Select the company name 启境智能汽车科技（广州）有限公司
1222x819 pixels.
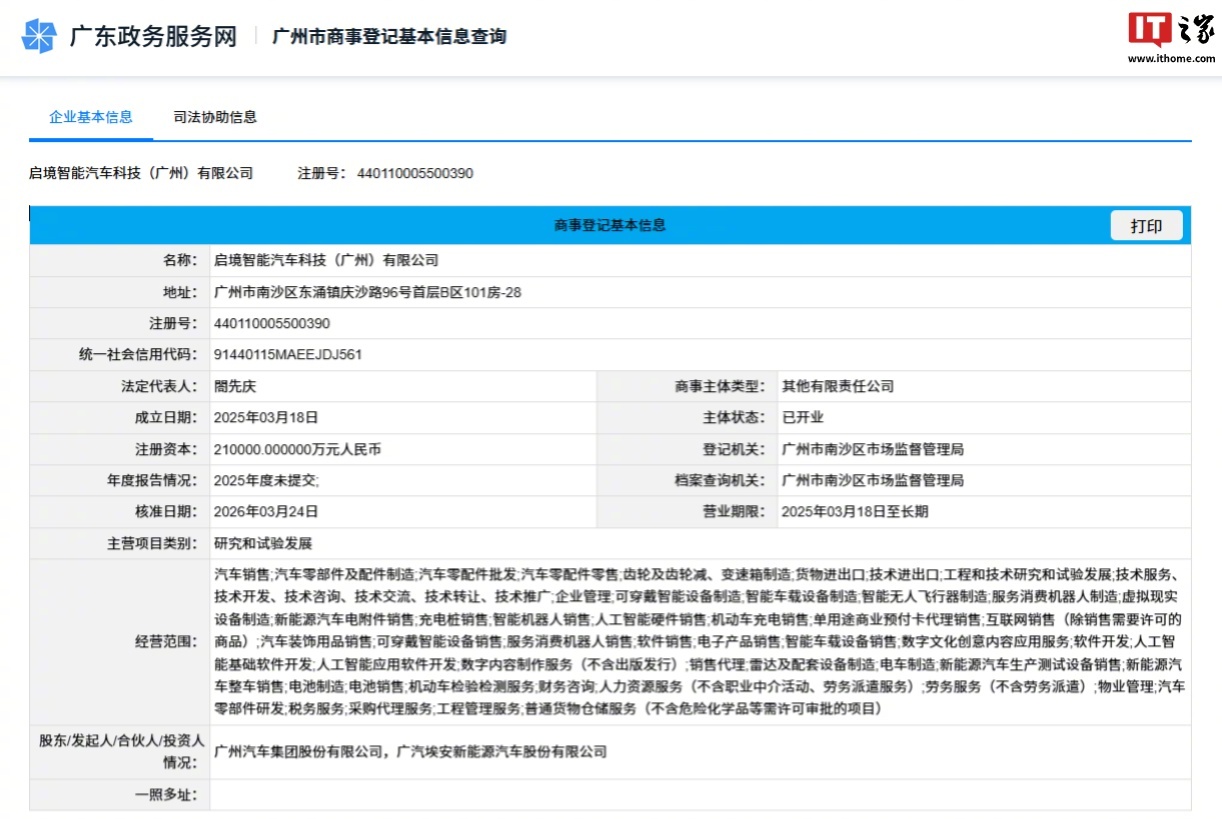click(141, 173)
